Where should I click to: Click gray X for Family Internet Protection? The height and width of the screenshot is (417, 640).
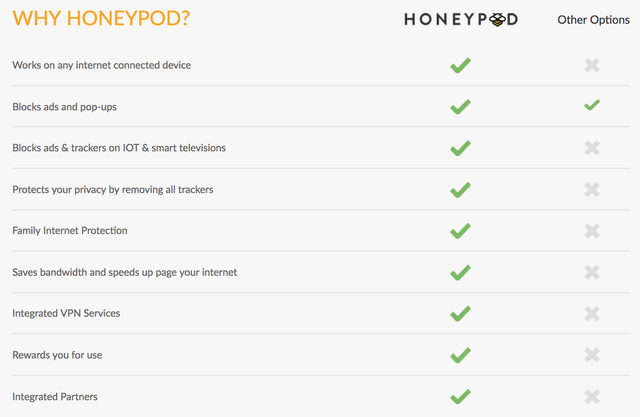coord(592,231)
